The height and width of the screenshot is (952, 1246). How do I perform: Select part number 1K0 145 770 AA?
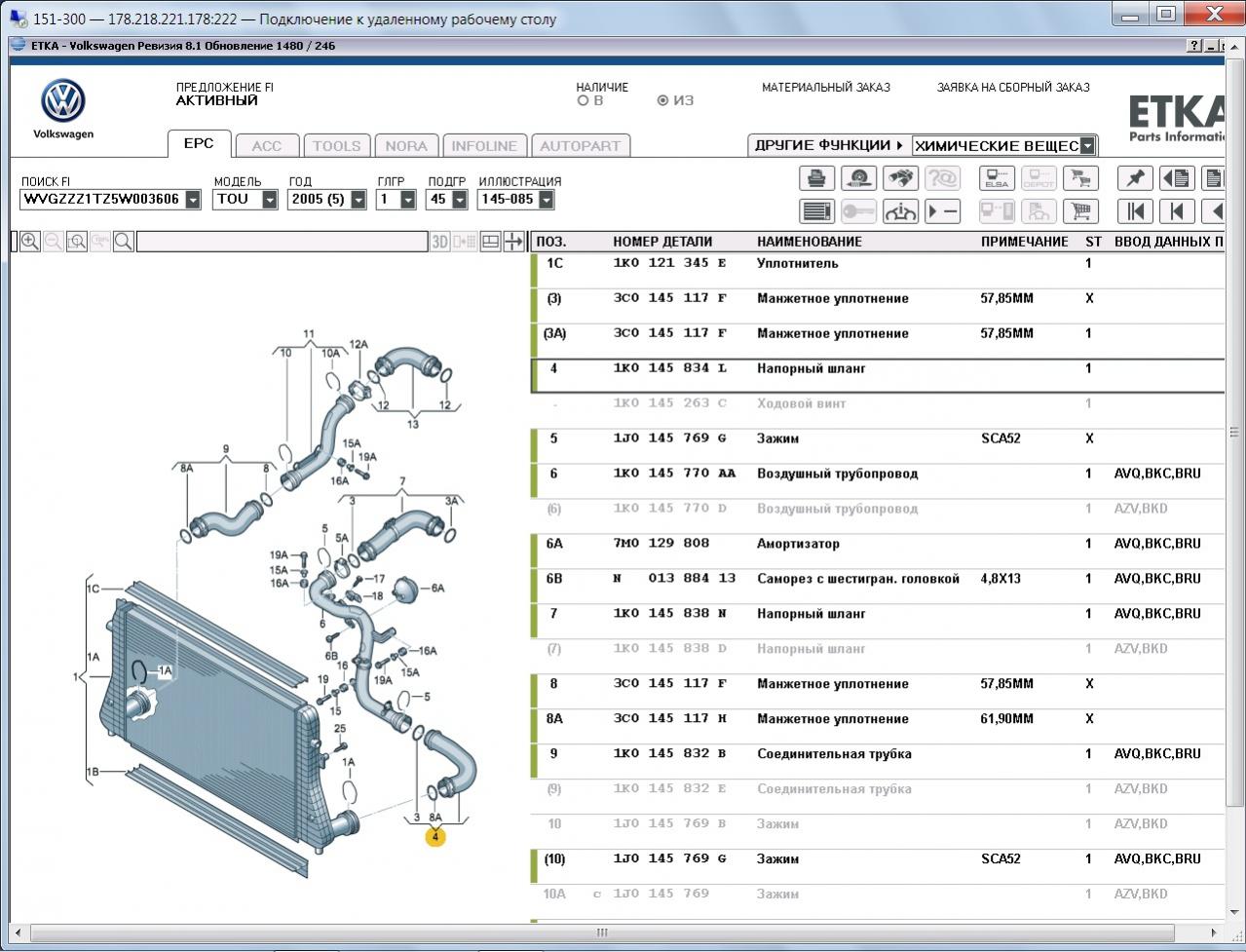click(x=674, y=474)
